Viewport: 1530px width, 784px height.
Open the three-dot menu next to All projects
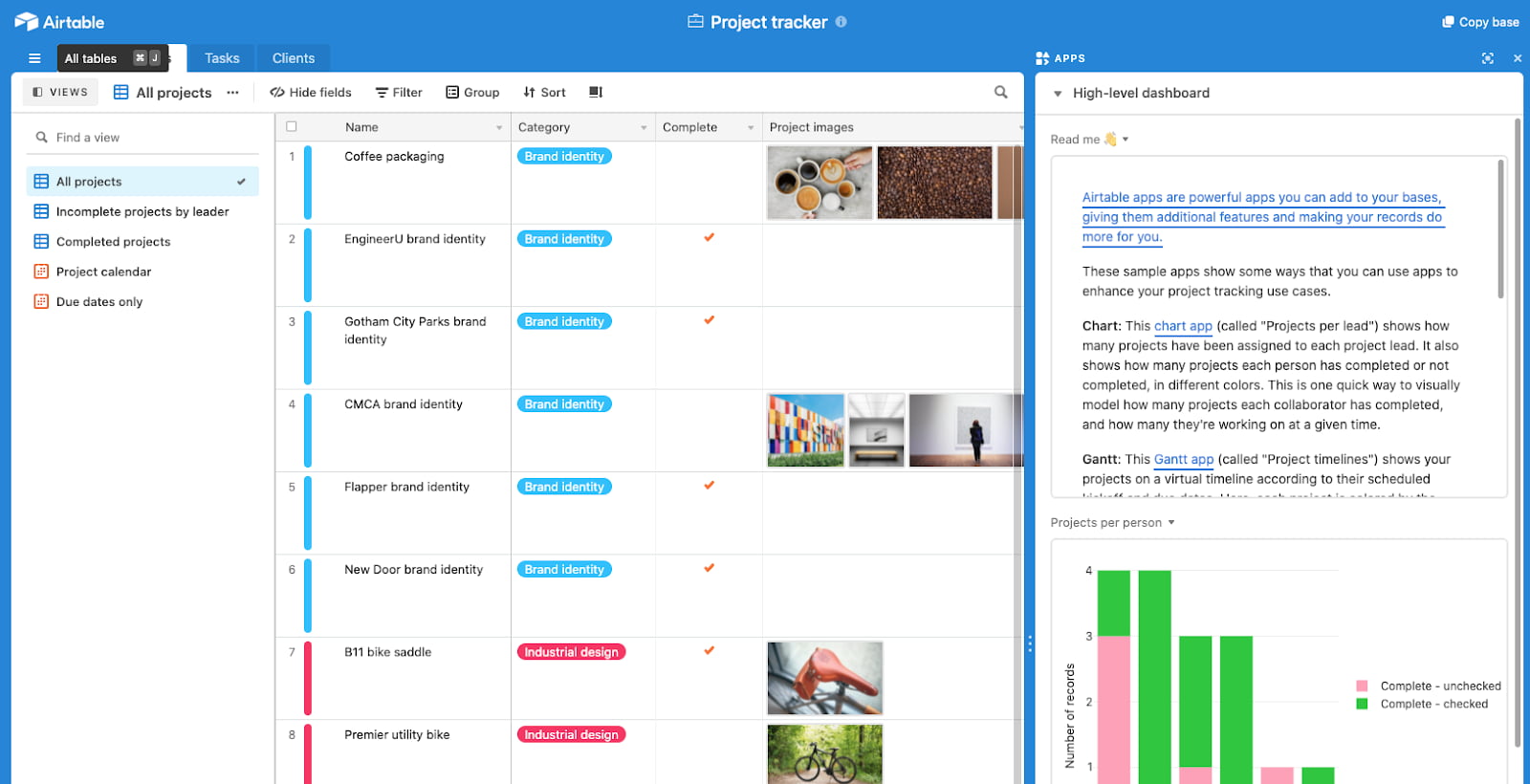pyautogui.click(x=232, y=93)
